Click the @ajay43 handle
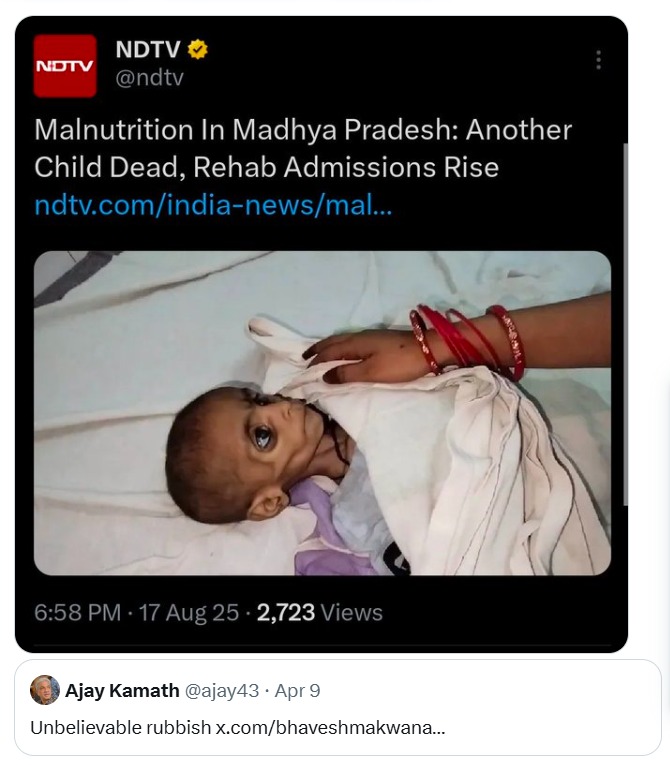 coord(223,691)
